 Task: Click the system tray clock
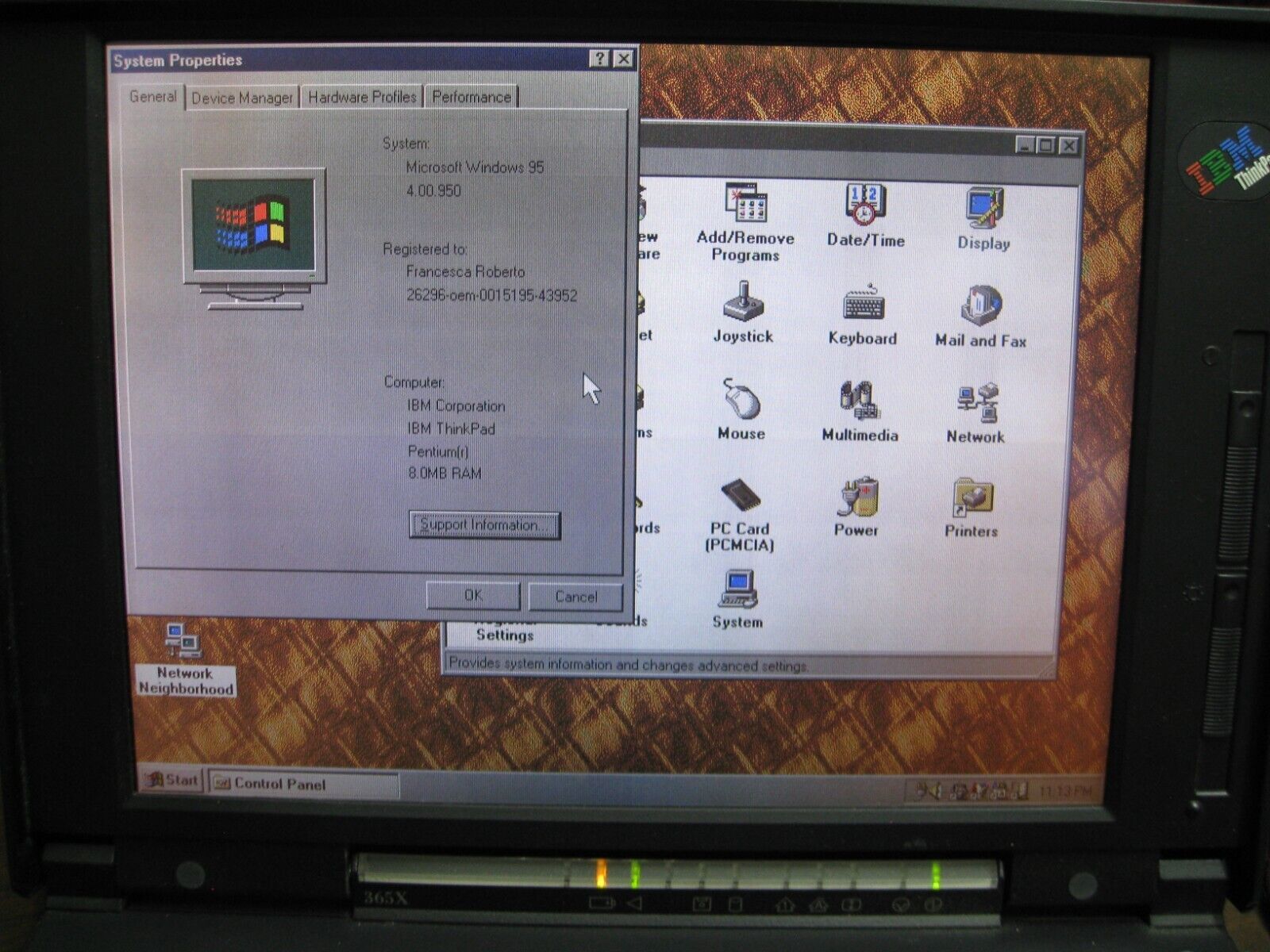pos(1065,791)
